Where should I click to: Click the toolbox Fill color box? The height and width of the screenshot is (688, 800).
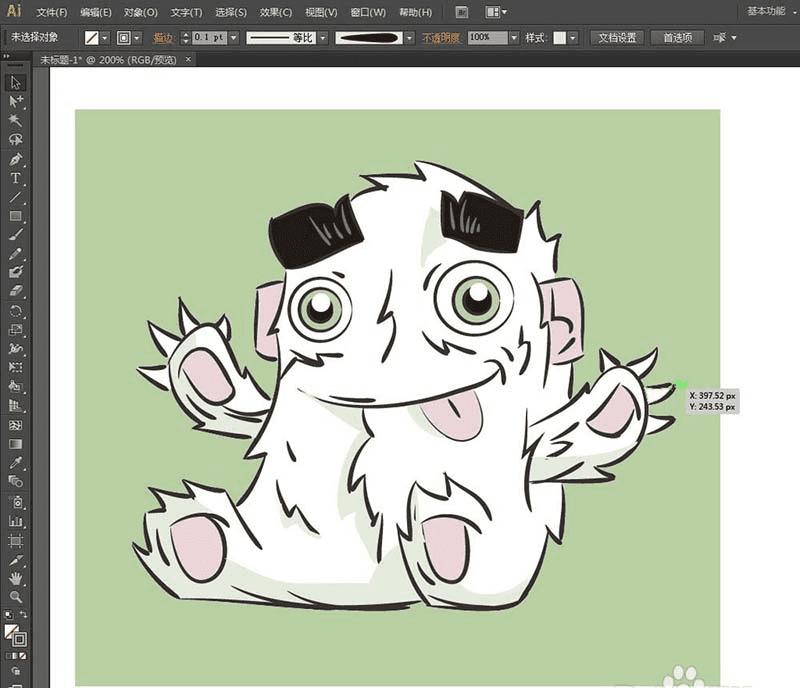(x=11, y=631)
